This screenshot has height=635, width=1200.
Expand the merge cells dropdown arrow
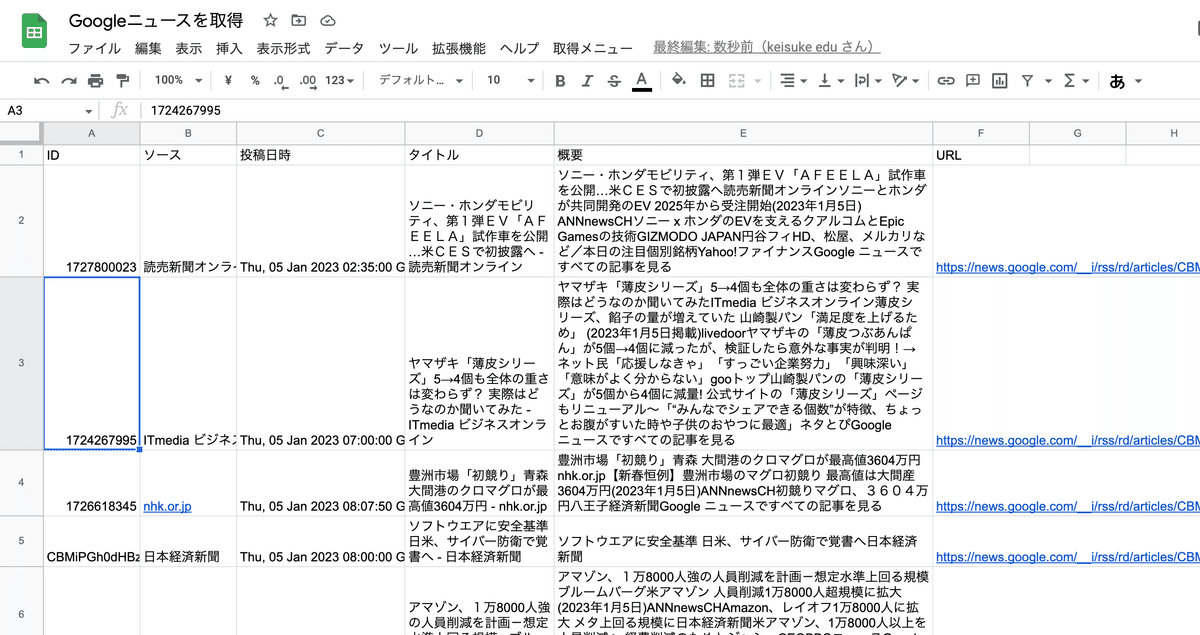[757, 81]
